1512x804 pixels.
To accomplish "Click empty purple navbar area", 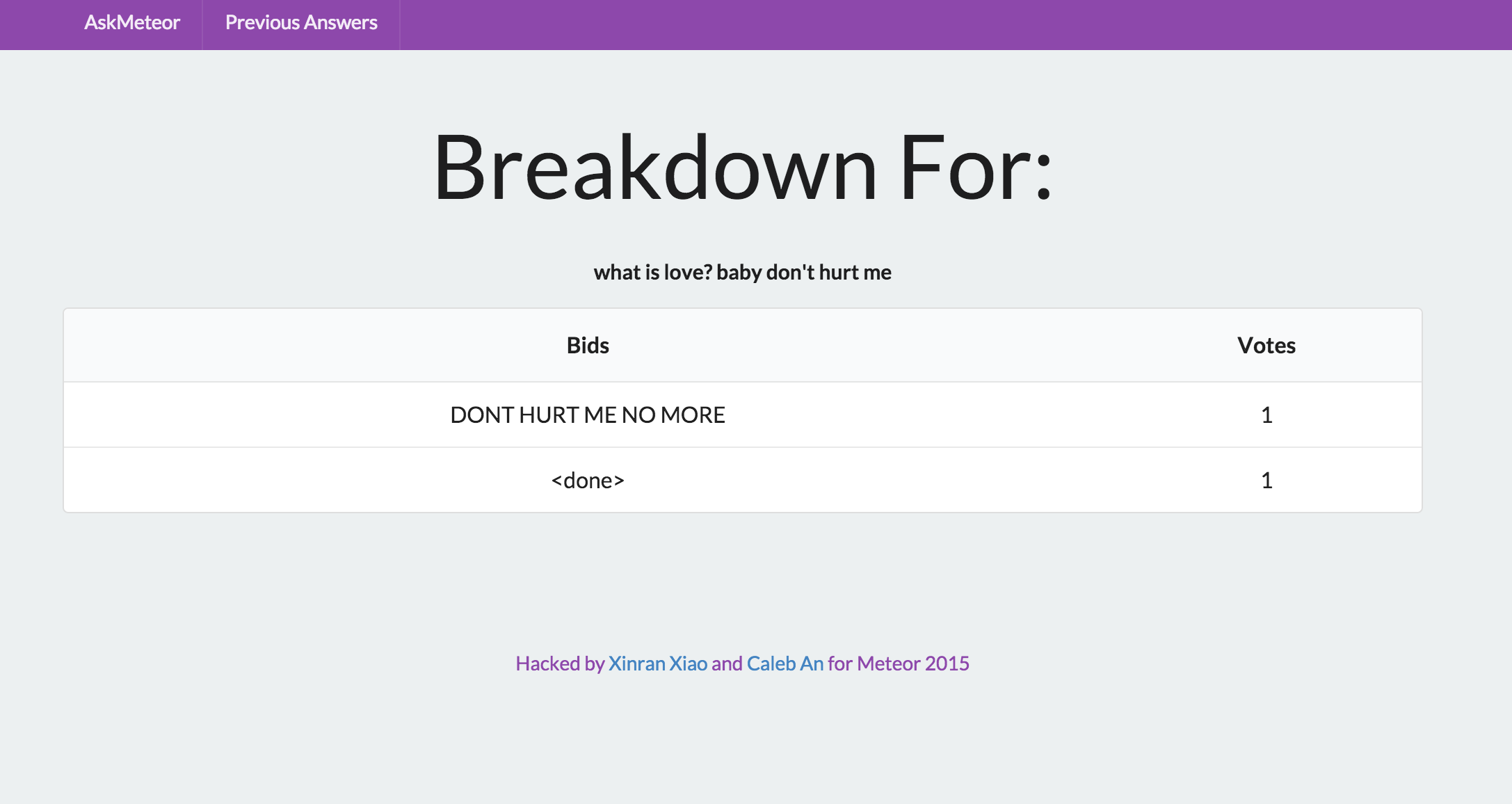I will point(904,24).
